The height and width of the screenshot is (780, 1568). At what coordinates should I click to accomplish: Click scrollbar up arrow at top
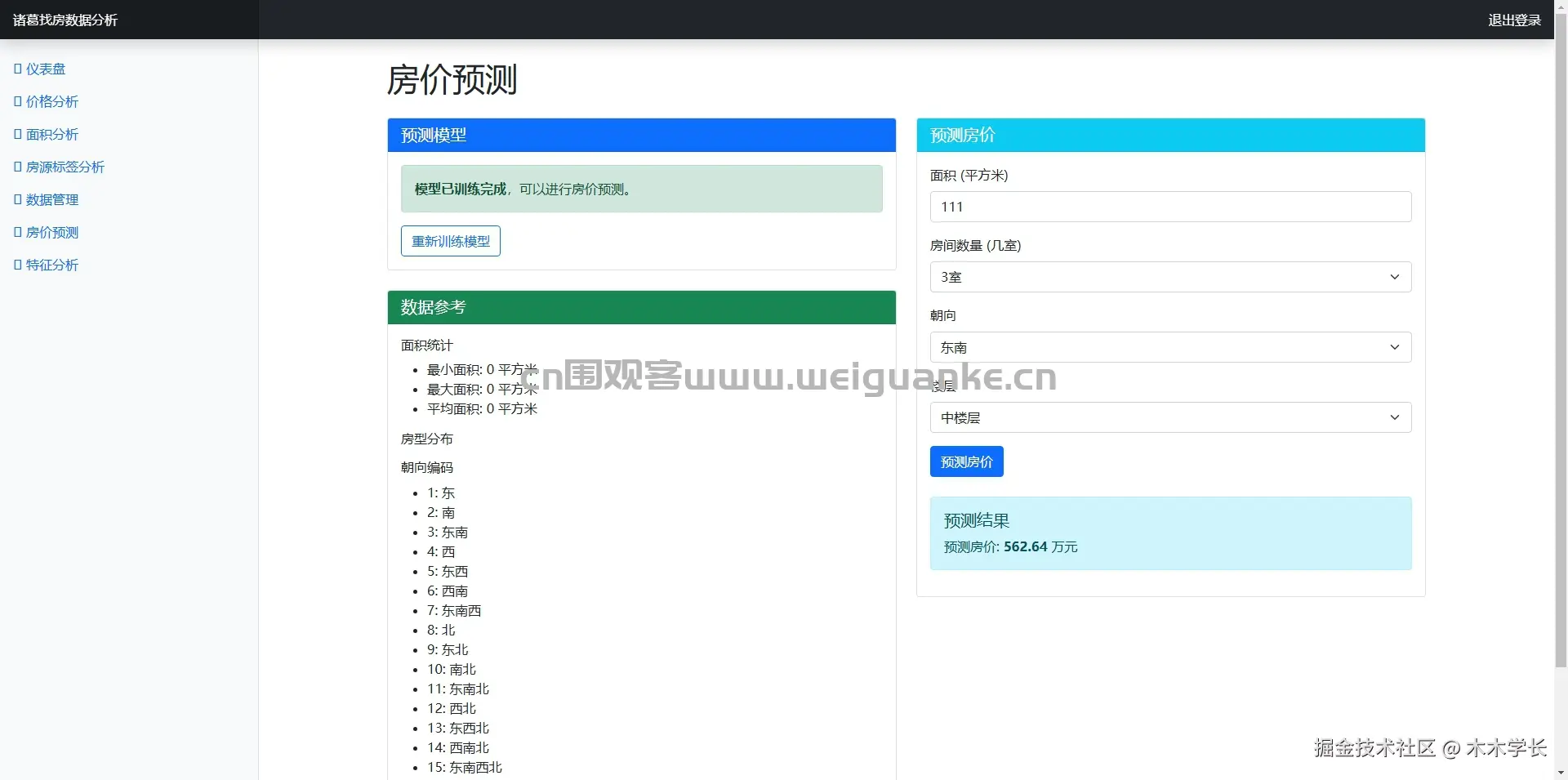click(1561, 6)
